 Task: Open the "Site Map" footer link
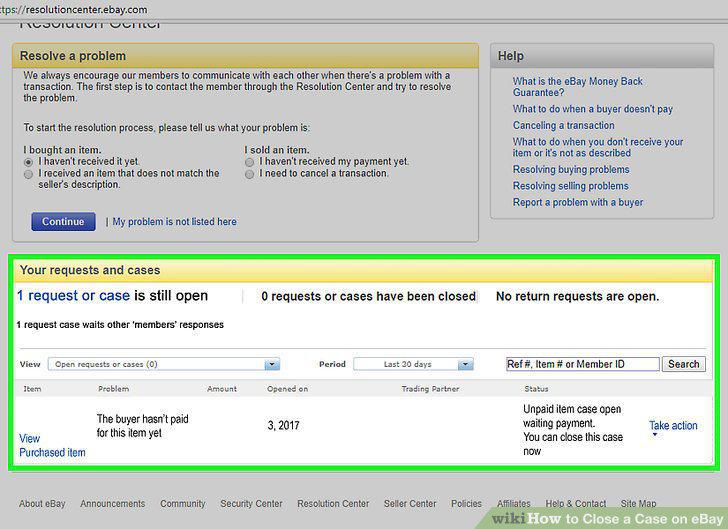coord(638,503)
